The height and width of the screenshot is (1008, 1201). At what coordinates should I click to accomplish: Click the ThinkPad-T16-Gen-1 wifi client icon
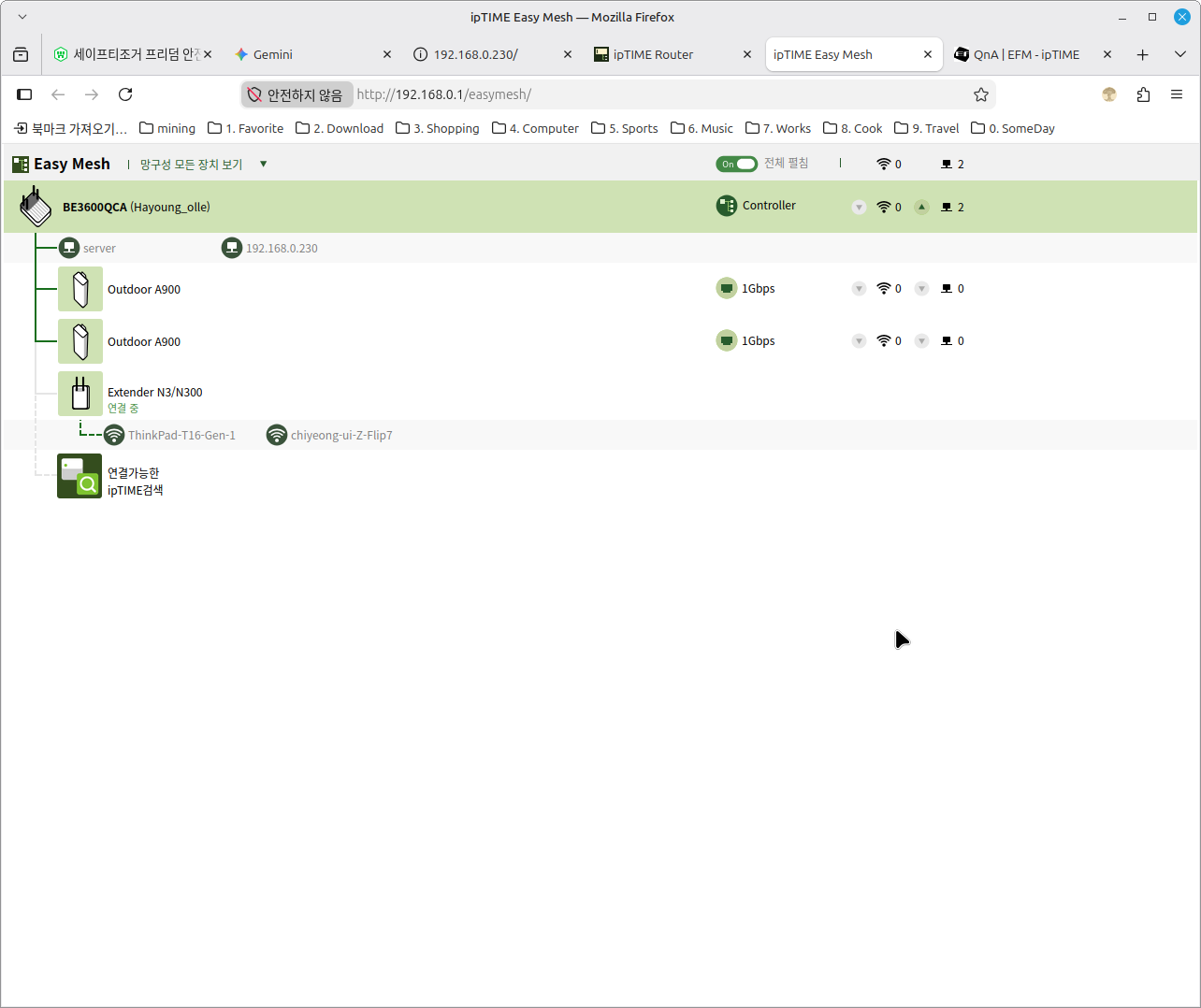point(114,435)
